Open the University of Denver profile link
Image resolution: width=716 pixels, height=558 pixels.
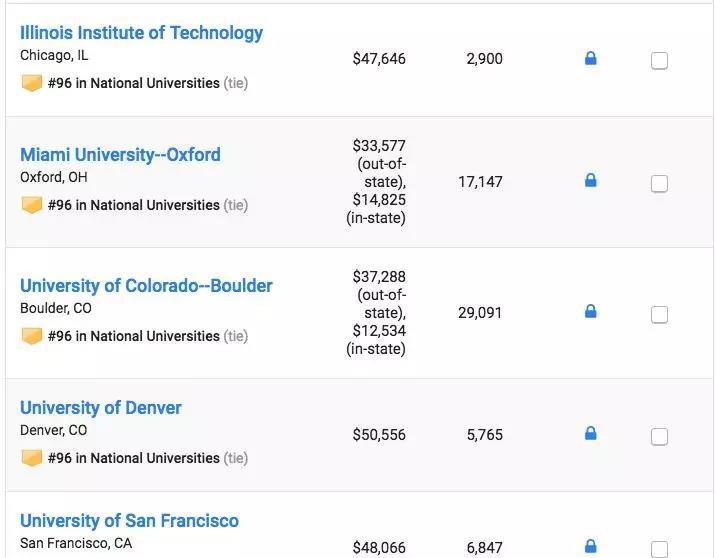click(100, 408)
